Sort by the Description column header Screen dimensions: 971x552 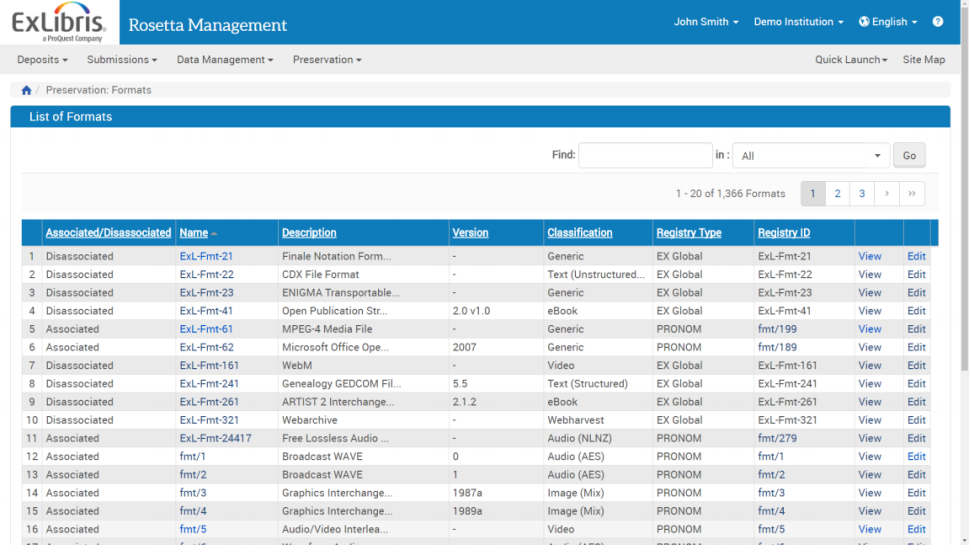[309, 233]
